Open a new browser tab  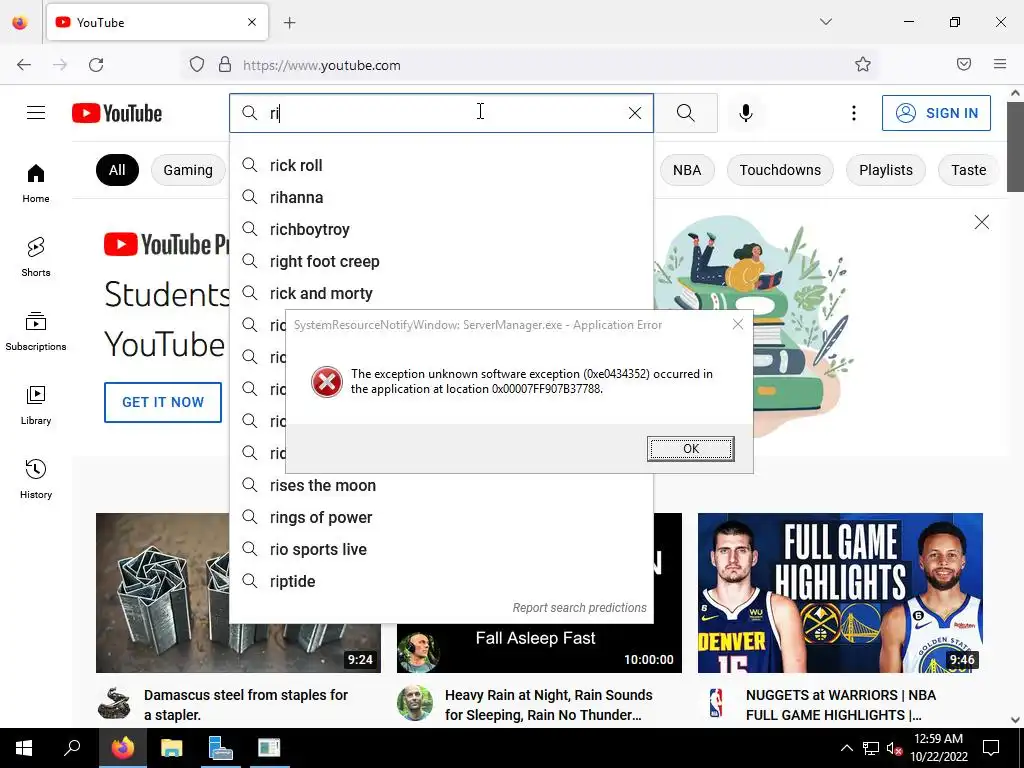pyautogui.click(x=290, y=23)
